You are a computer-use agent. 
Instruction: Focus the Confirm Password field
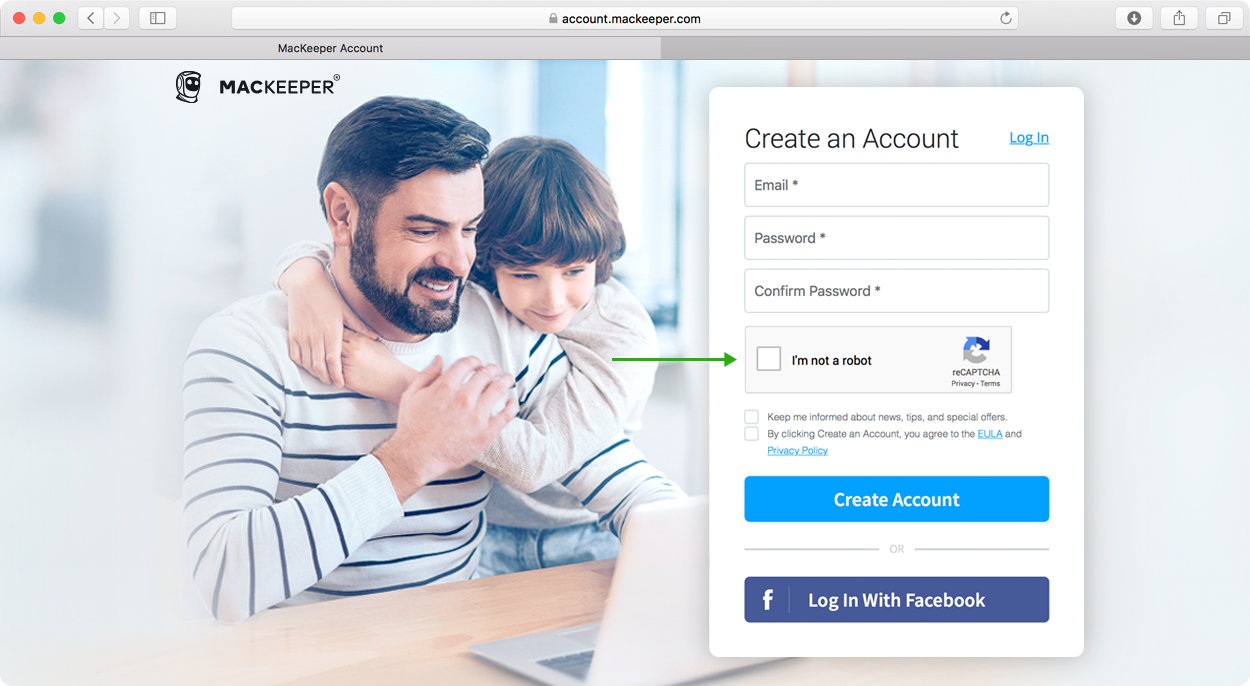coord(896,291)
